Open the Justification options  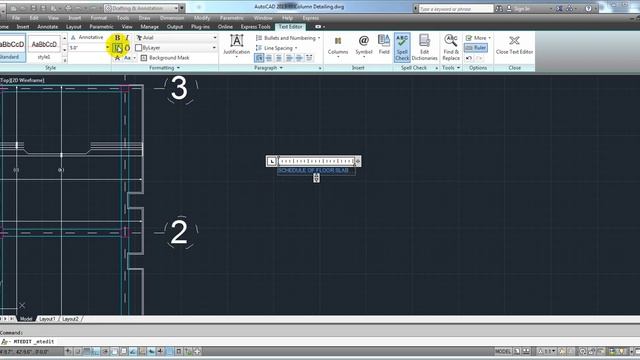236,45
